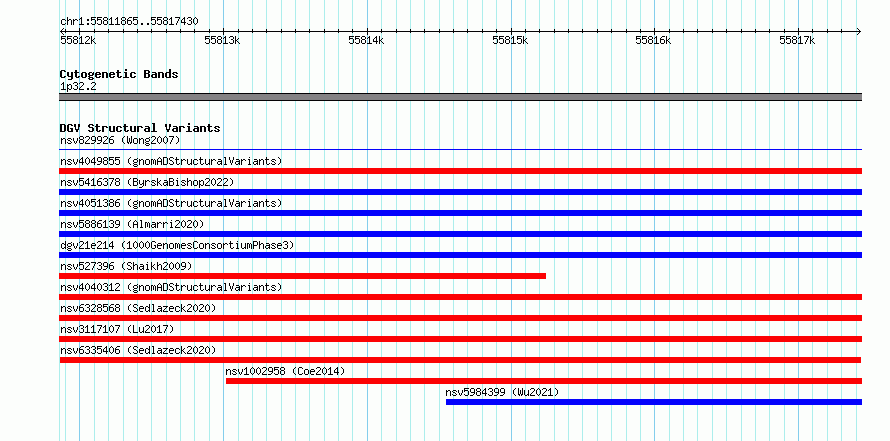Click the short red bar for nsv527396
This screenshot has height=441, width=890.
click(x=303, y=276)
